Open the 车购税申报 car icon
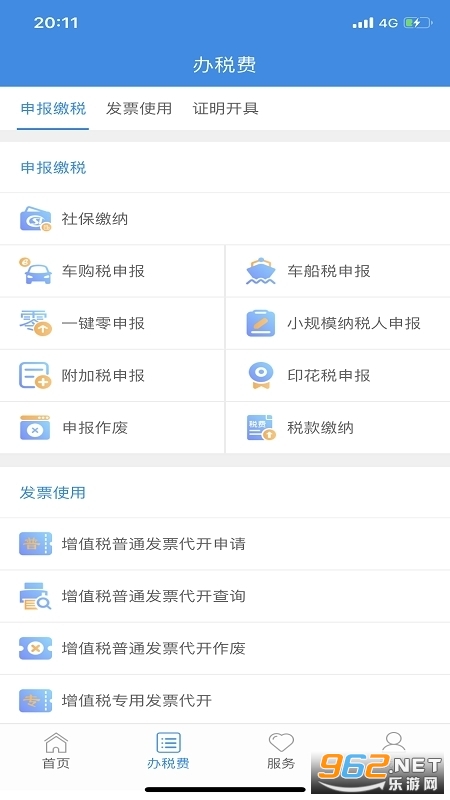This screenshot has width=450, height=800. pos(35,271)
